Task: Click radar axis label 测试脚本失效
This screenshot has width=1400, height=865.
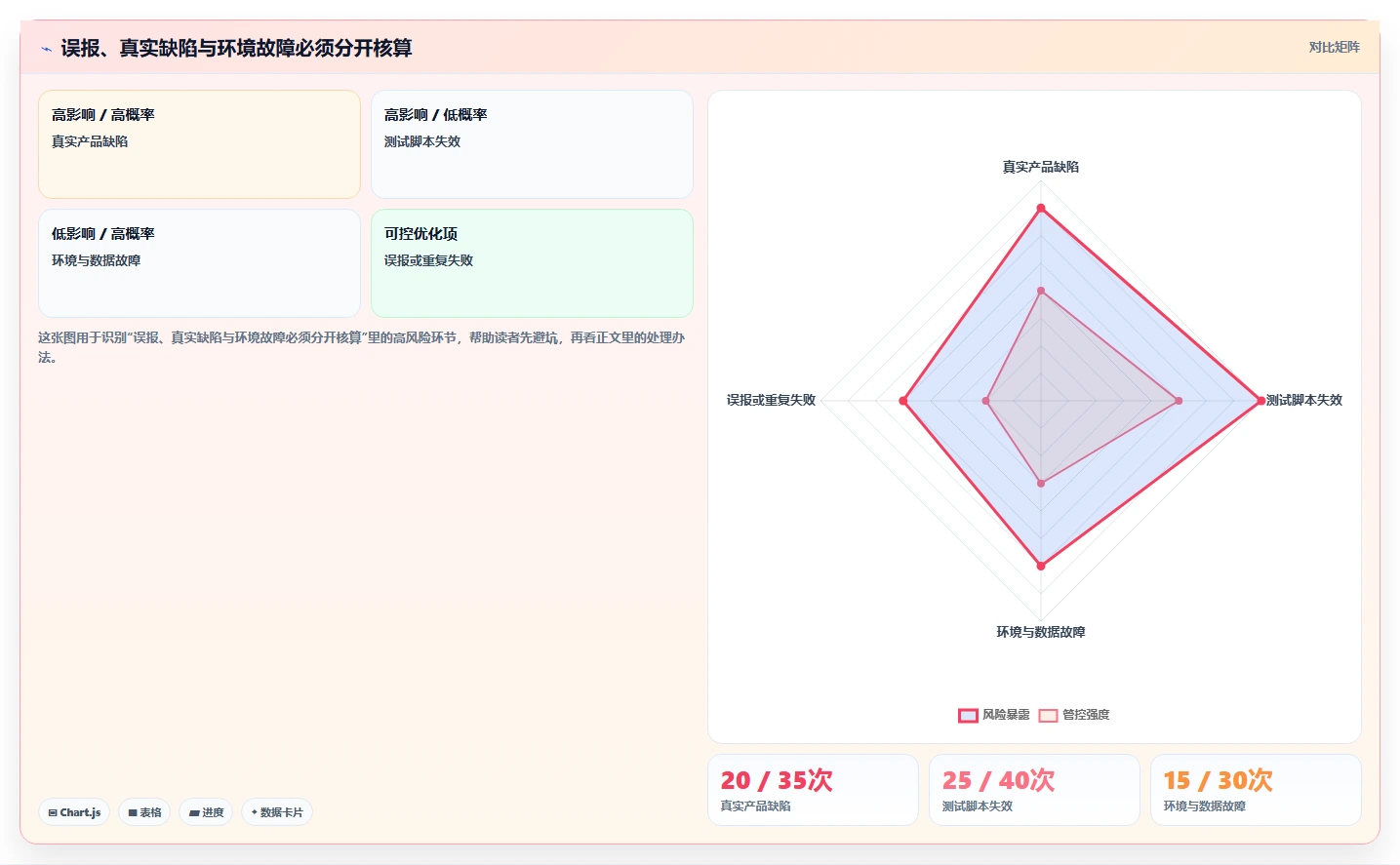Action: click(1304, 400)
